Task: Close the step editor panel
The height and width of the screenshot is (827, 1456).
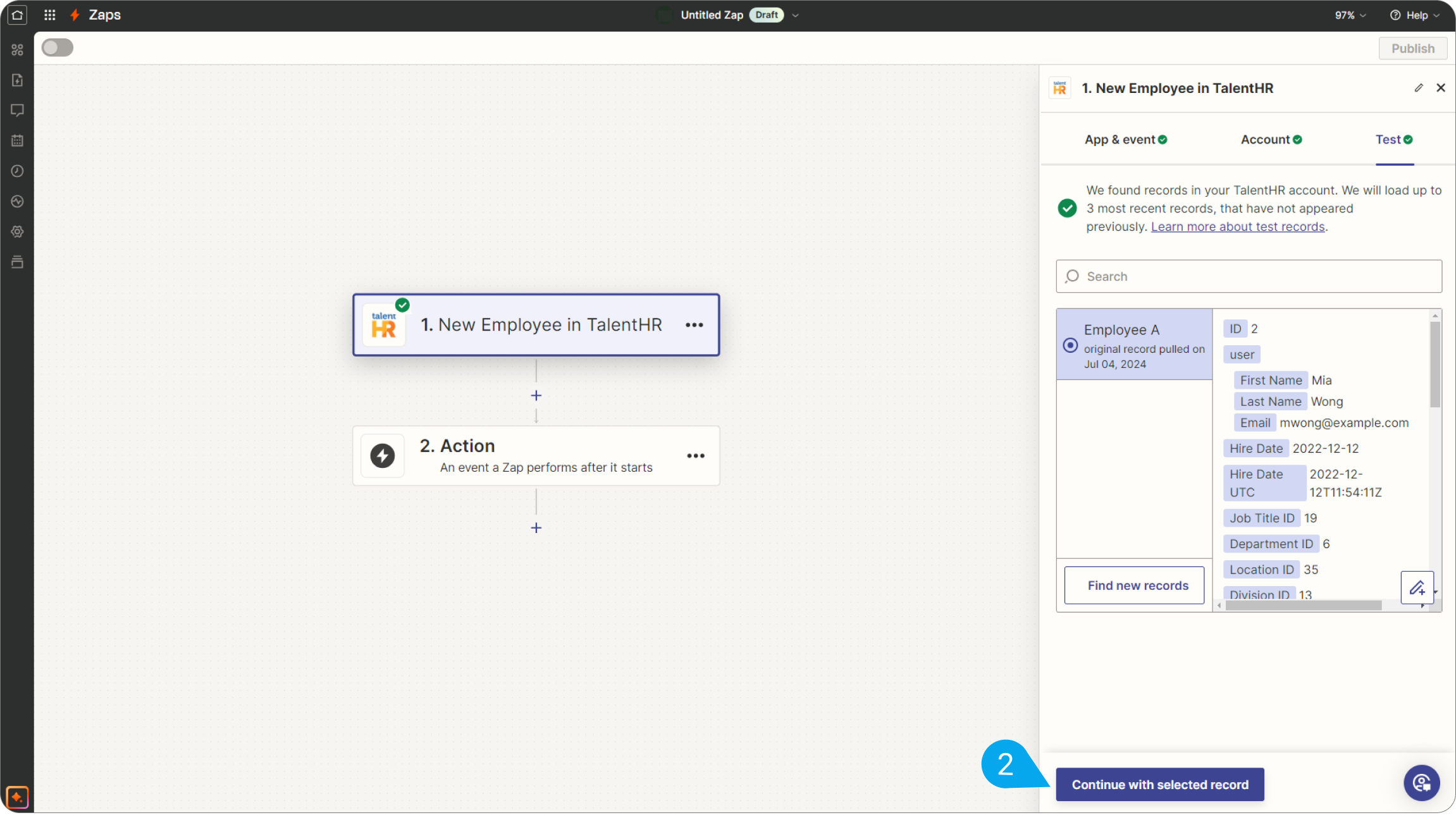Action: (x=1440, y=88)
